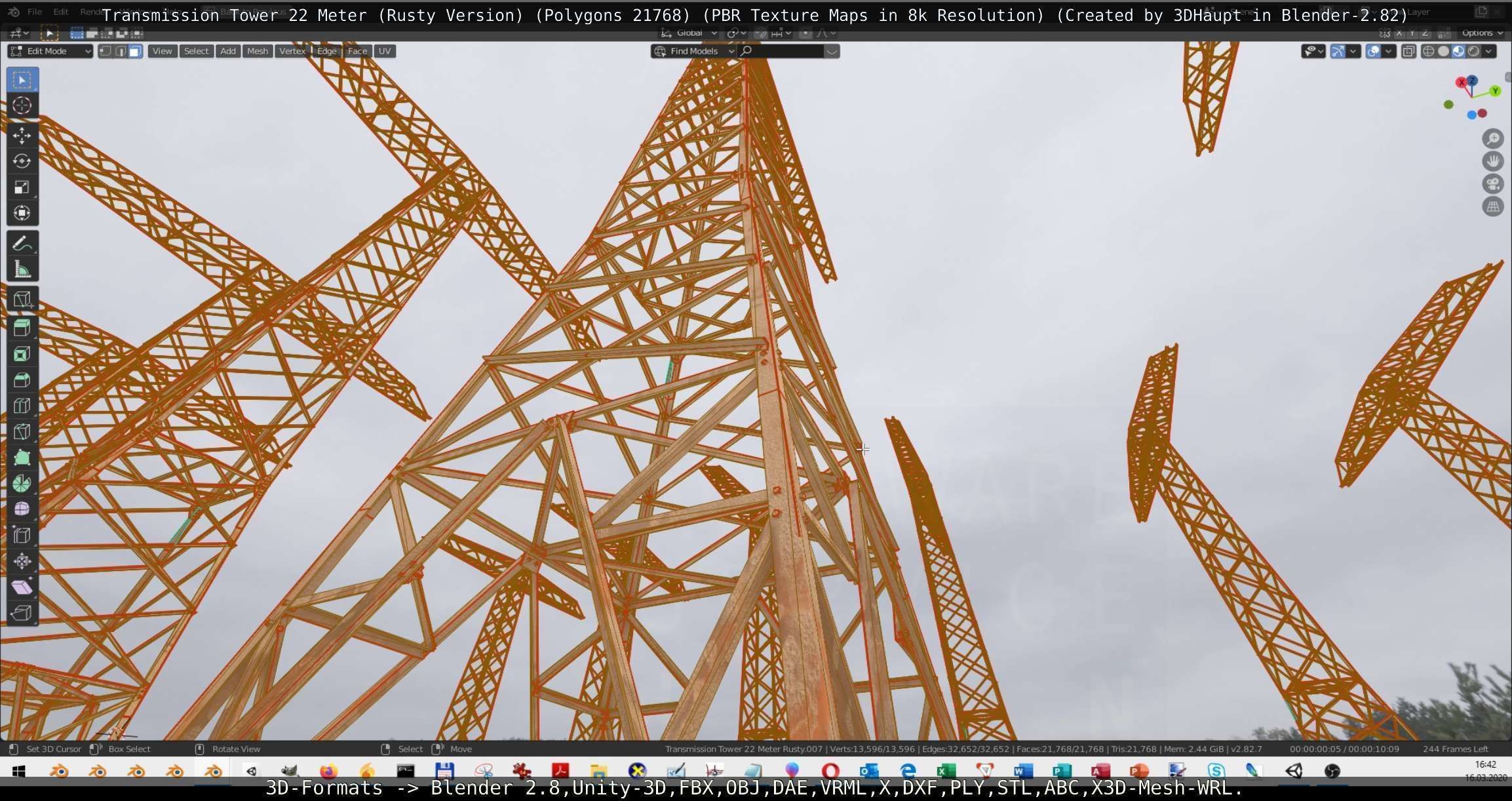
Task: Select the Edge Slide tool
Action: tap(22, 535)
